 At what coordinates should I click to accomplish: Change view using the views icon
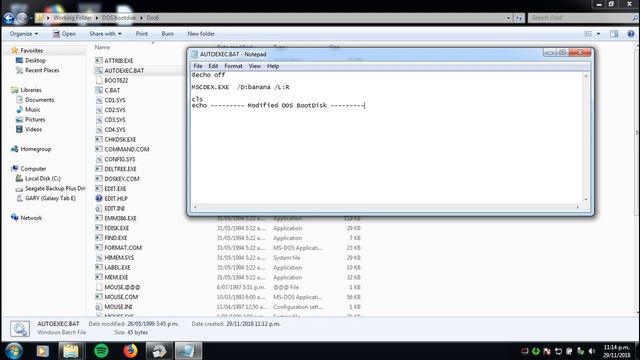coord(588,34)
